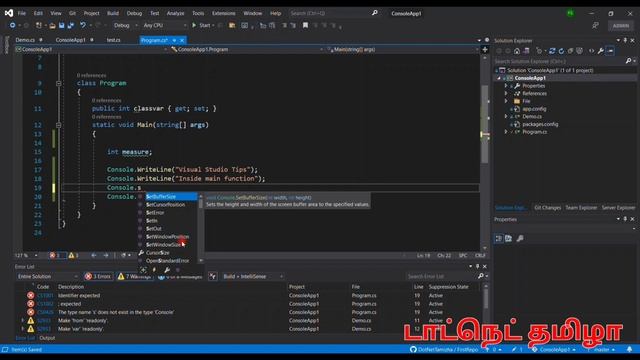Viewport: 640px width, 360px height.
Task: Click Solution Explorer Refresh icon
Action: 561,51
